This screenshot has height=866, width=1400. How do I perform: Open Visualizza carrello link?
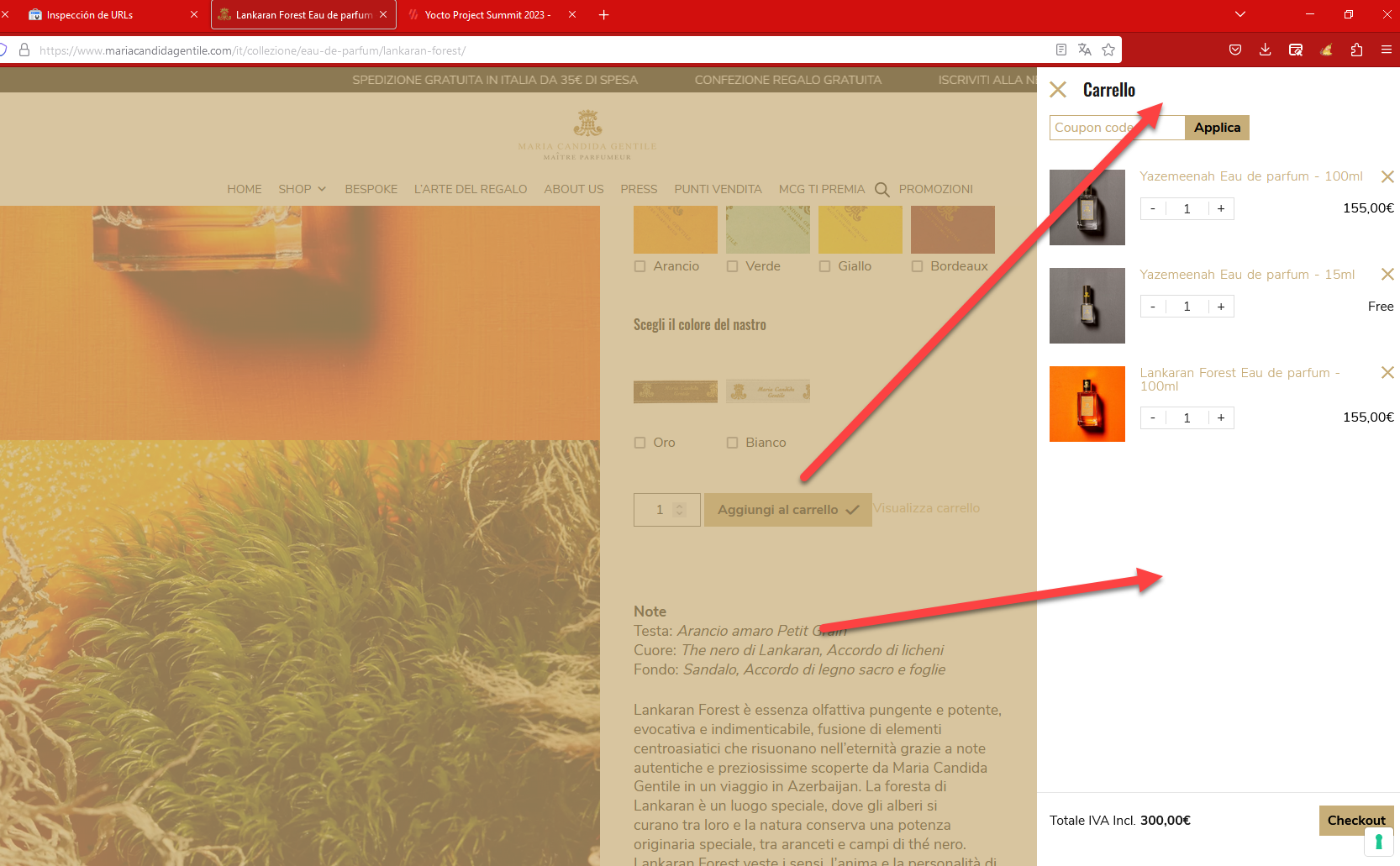(x=926, y=508)
